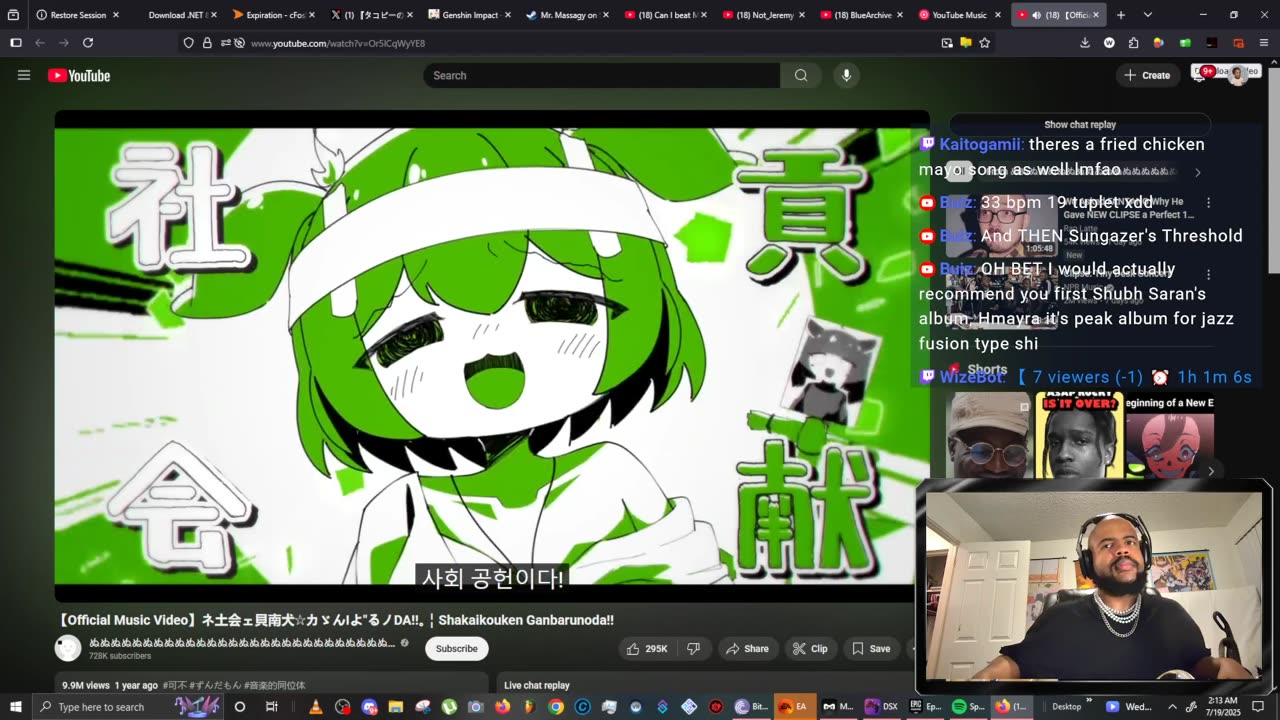This screenshot has height=720, width=1280.
Task: Click the YouTube search magnifier button
Action: coord(801,75)
